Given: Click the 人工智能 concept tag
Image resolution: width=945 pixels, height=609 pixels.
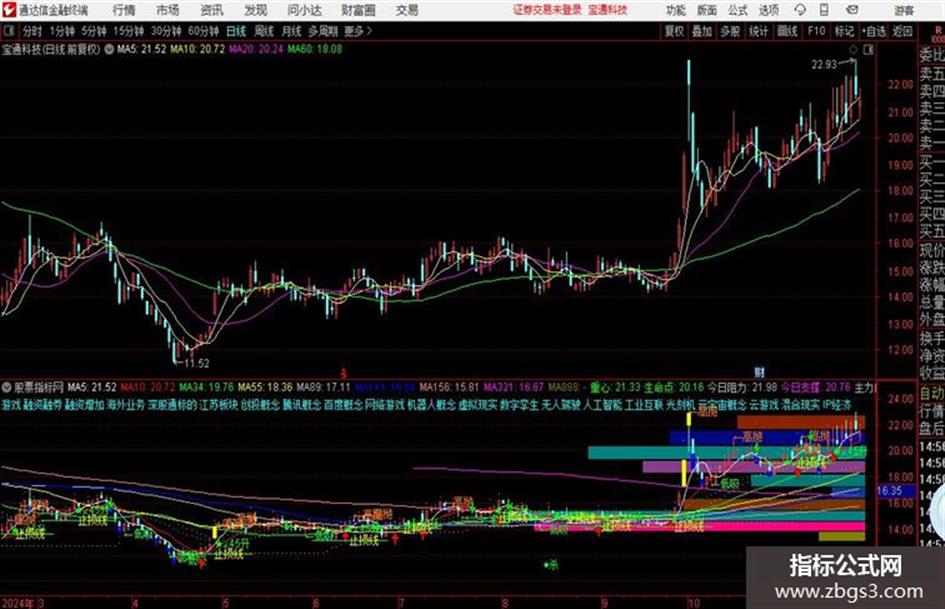Looking at the screenshot, I should (x=602, y=405).
